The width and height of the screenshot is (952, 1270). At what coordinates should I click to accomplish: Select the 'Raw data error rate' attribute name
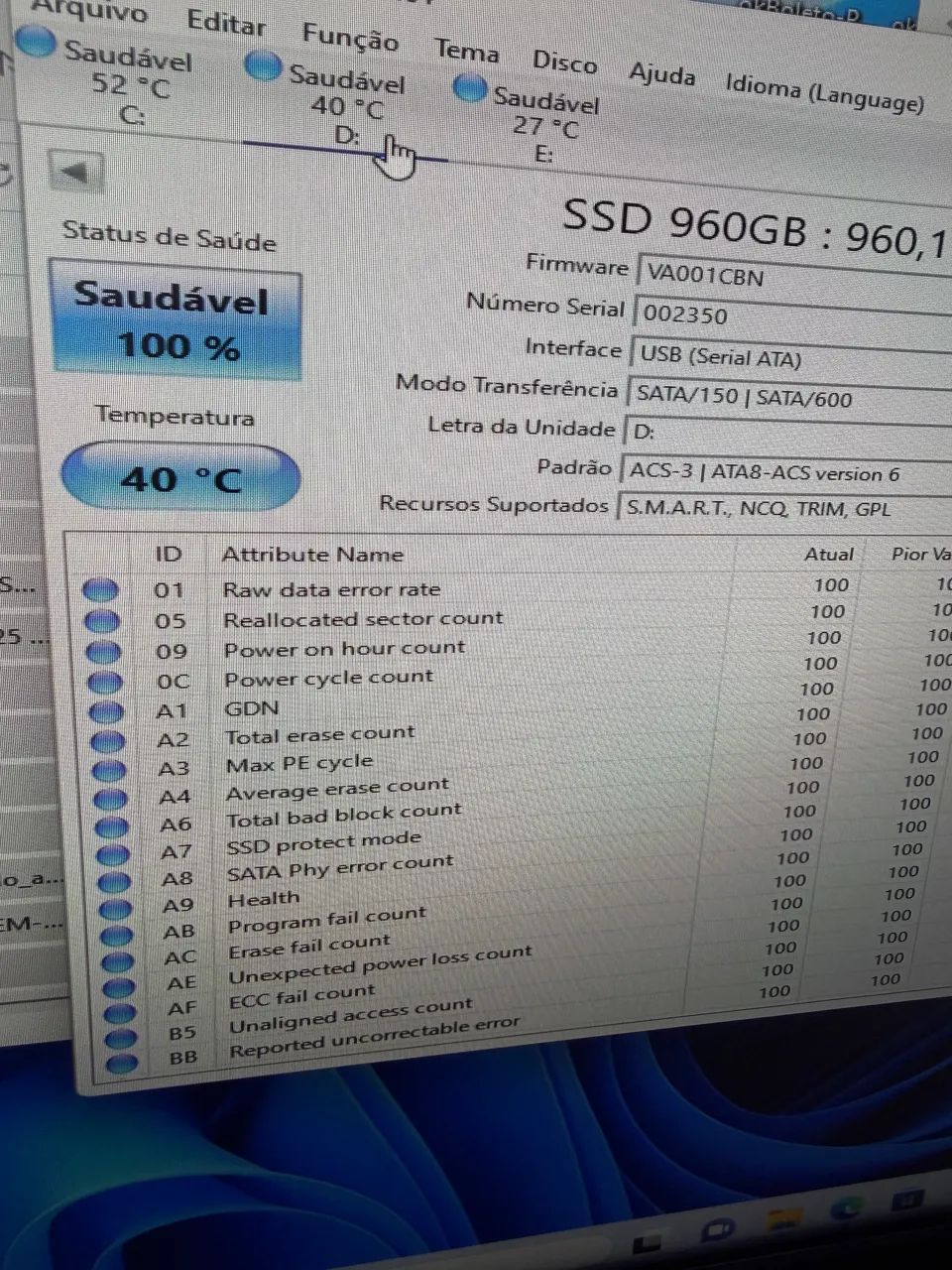coord(331,589)
